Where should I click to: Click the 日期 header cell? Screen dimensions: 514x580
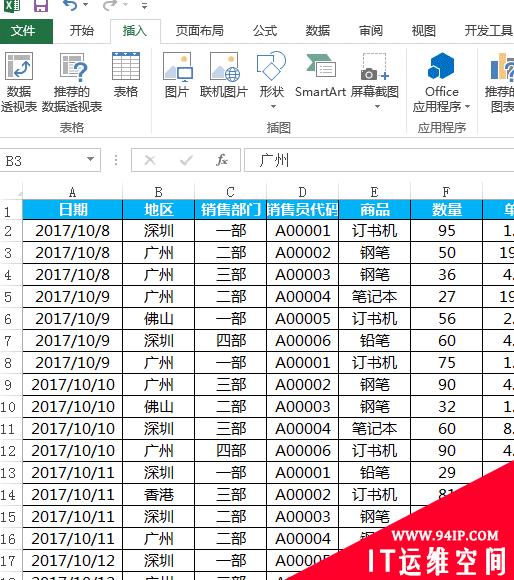pos(72,210)
